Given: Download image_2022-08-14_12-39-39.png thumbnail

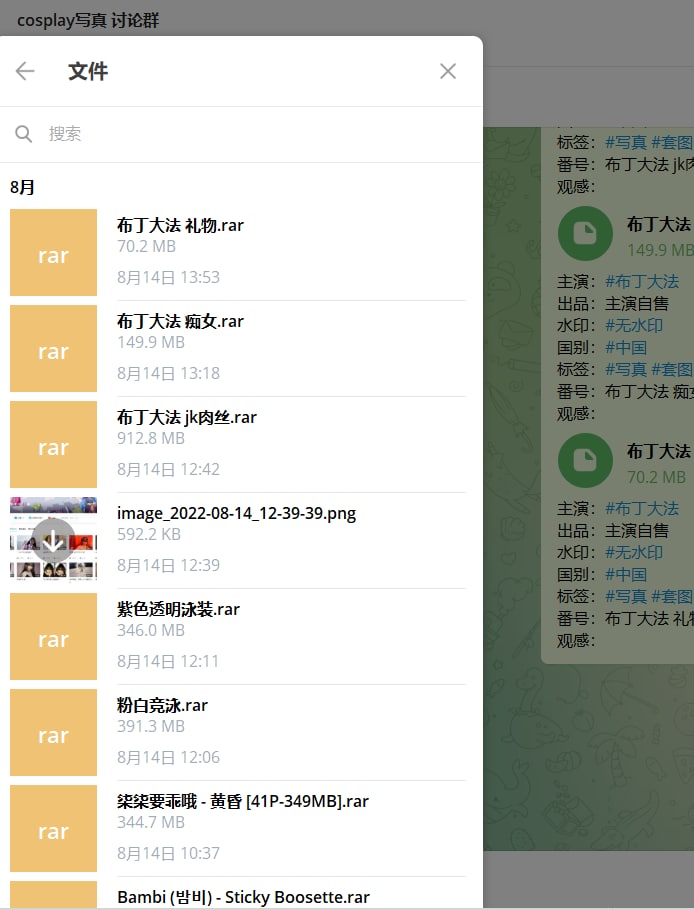Looking at the screenshot, I should click(53, 540).
